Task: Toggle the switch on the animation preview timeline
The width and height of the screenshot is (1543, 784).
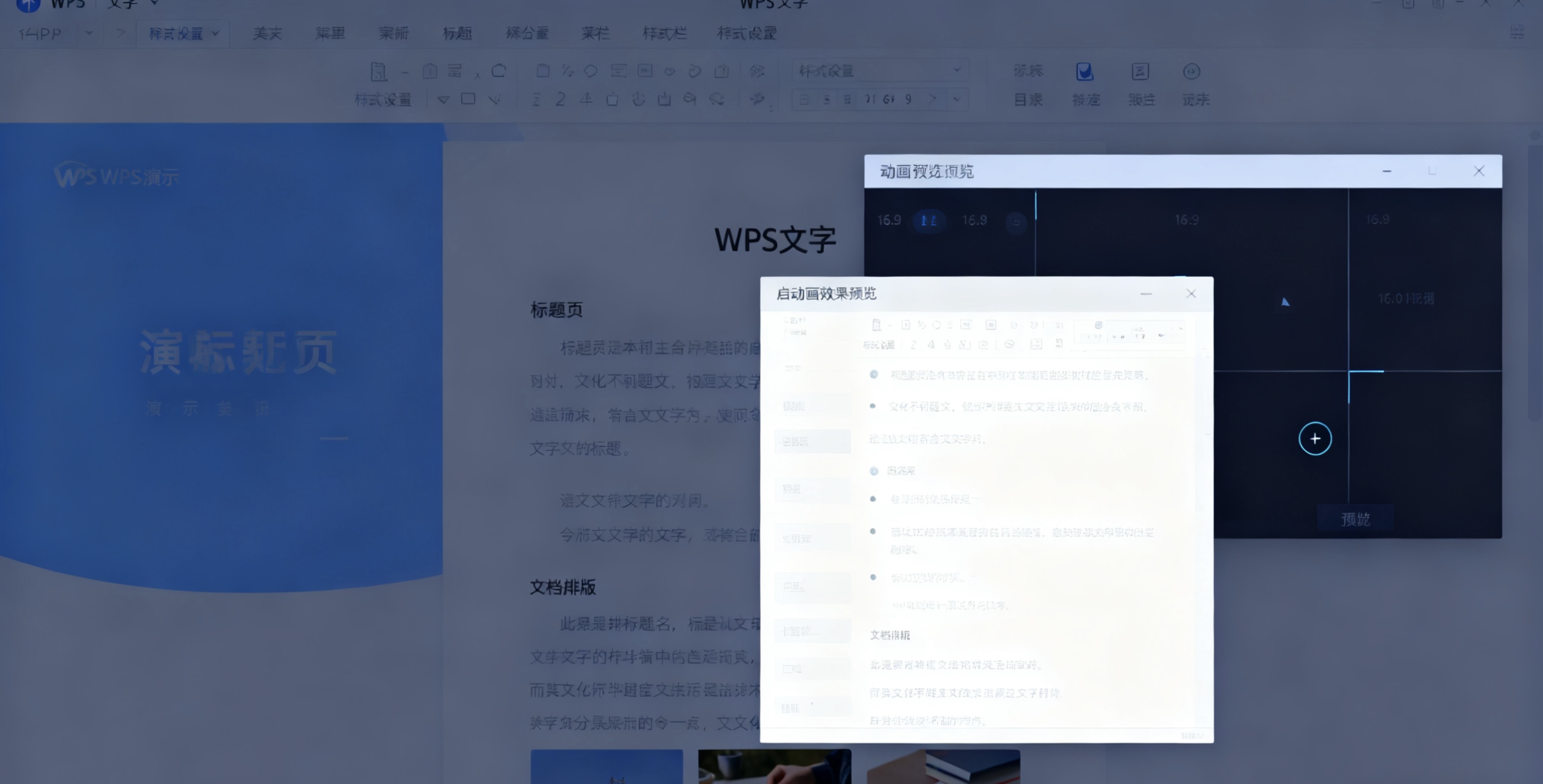Action: (x=929, y=221)
